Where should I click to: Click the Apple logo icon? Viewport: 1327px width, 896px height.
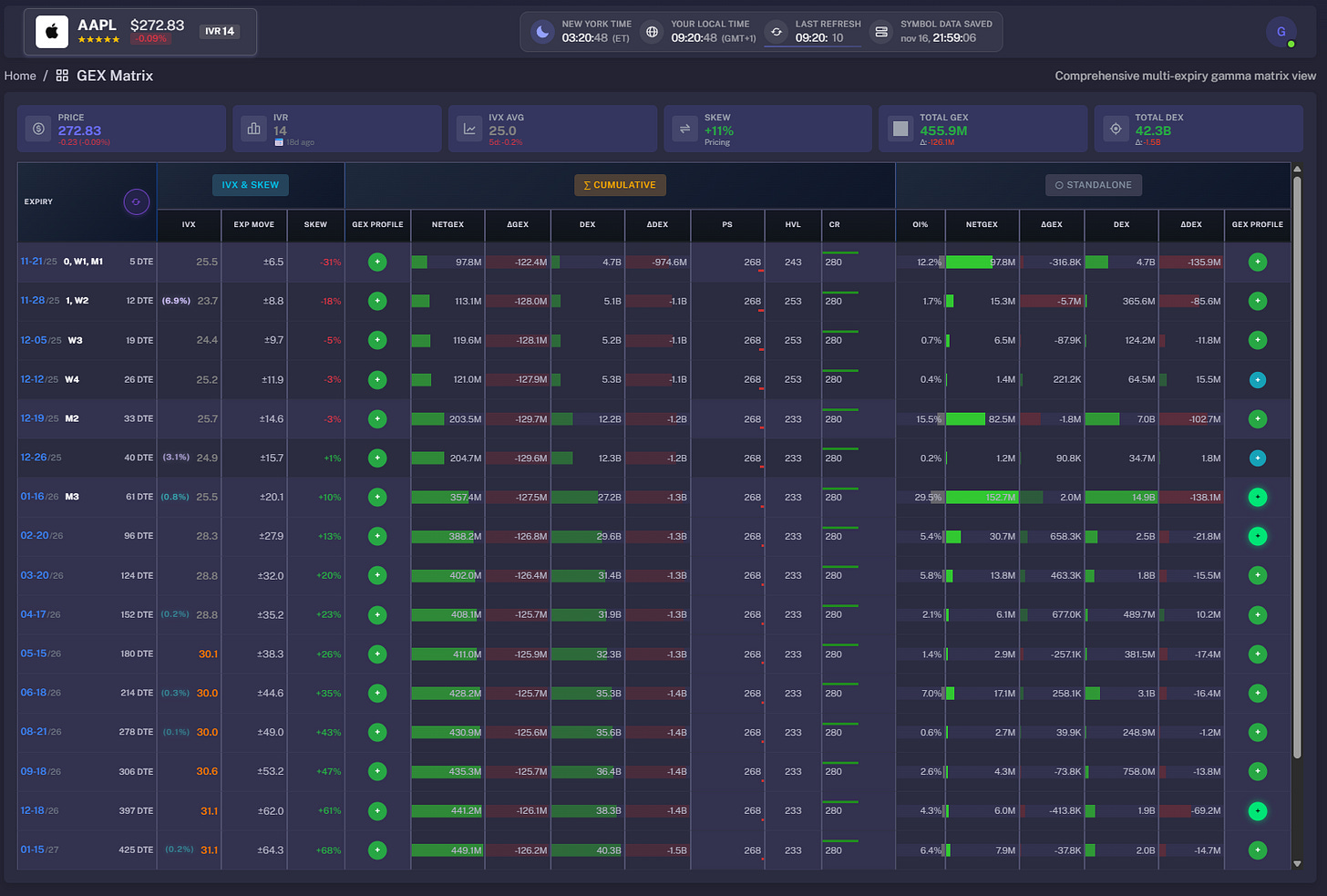(52, 32)
